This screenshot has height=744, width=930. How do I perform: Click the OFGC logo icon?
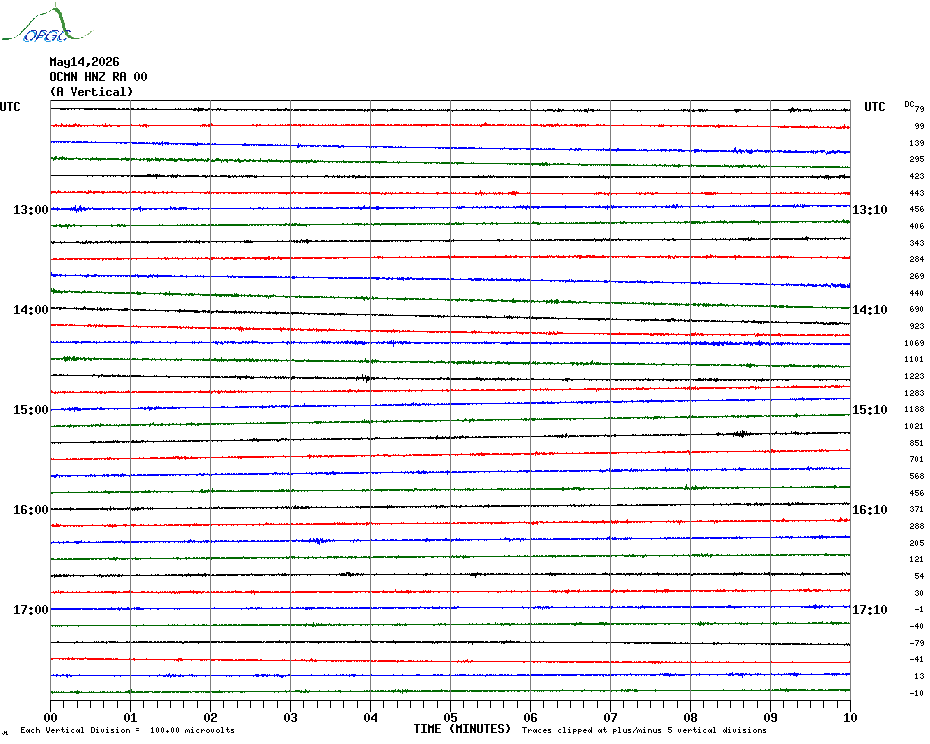pyautogui.click(x=47, y=24)
